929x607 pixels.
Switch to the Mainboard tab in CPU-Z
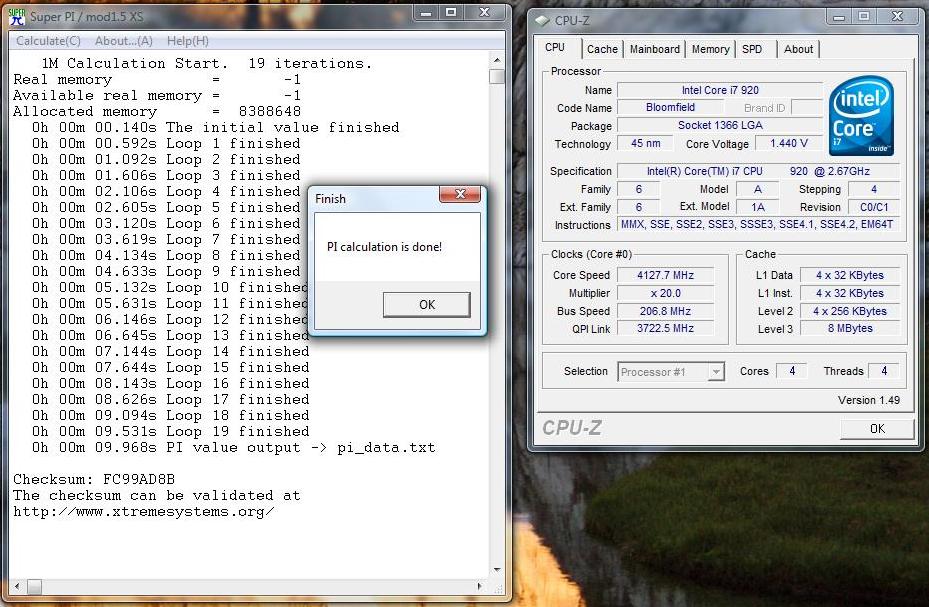point(655,49)
